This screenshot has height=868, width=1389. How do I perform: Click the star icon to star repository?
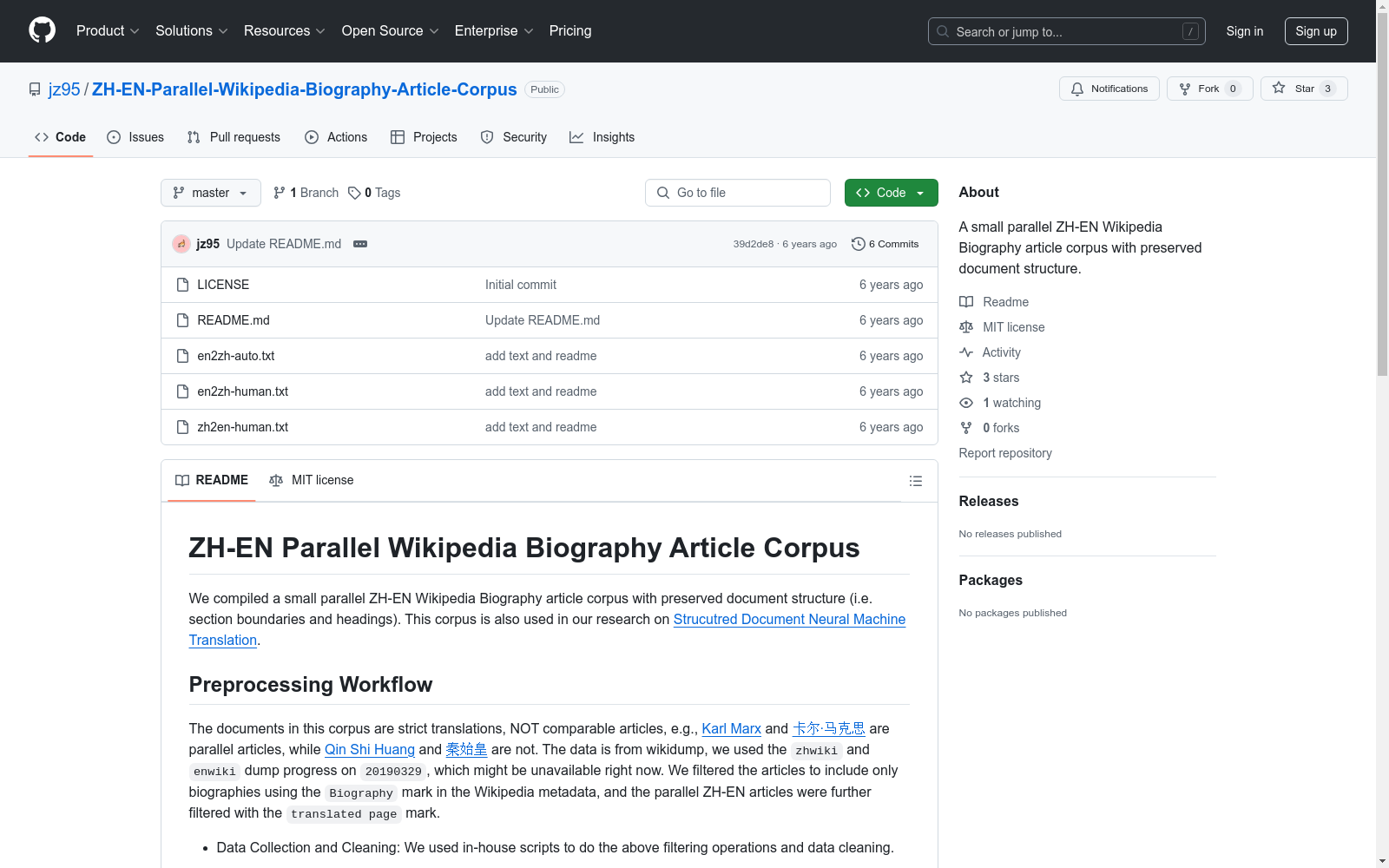1279,88
